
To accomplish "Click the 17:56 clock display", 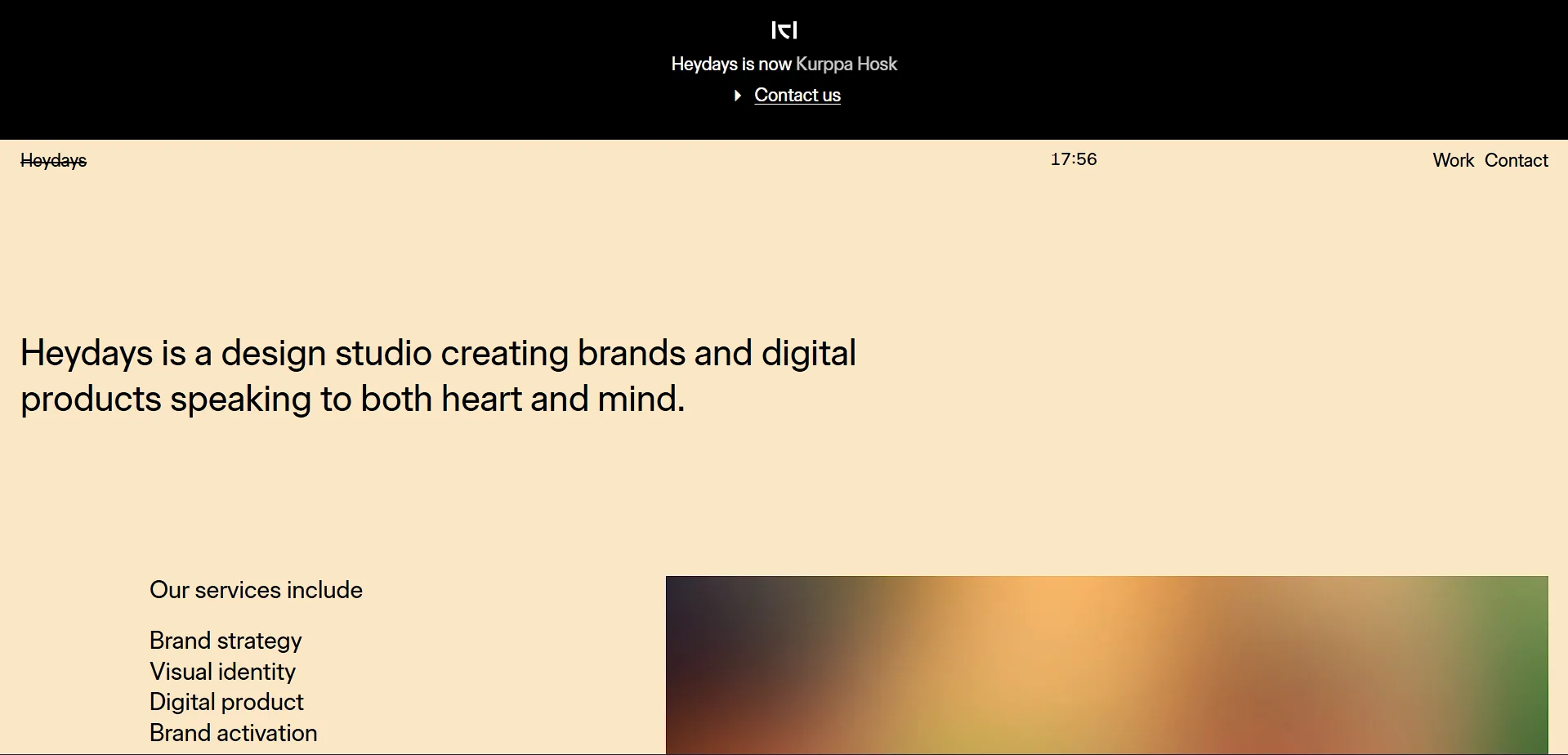I will (1073, 159).
